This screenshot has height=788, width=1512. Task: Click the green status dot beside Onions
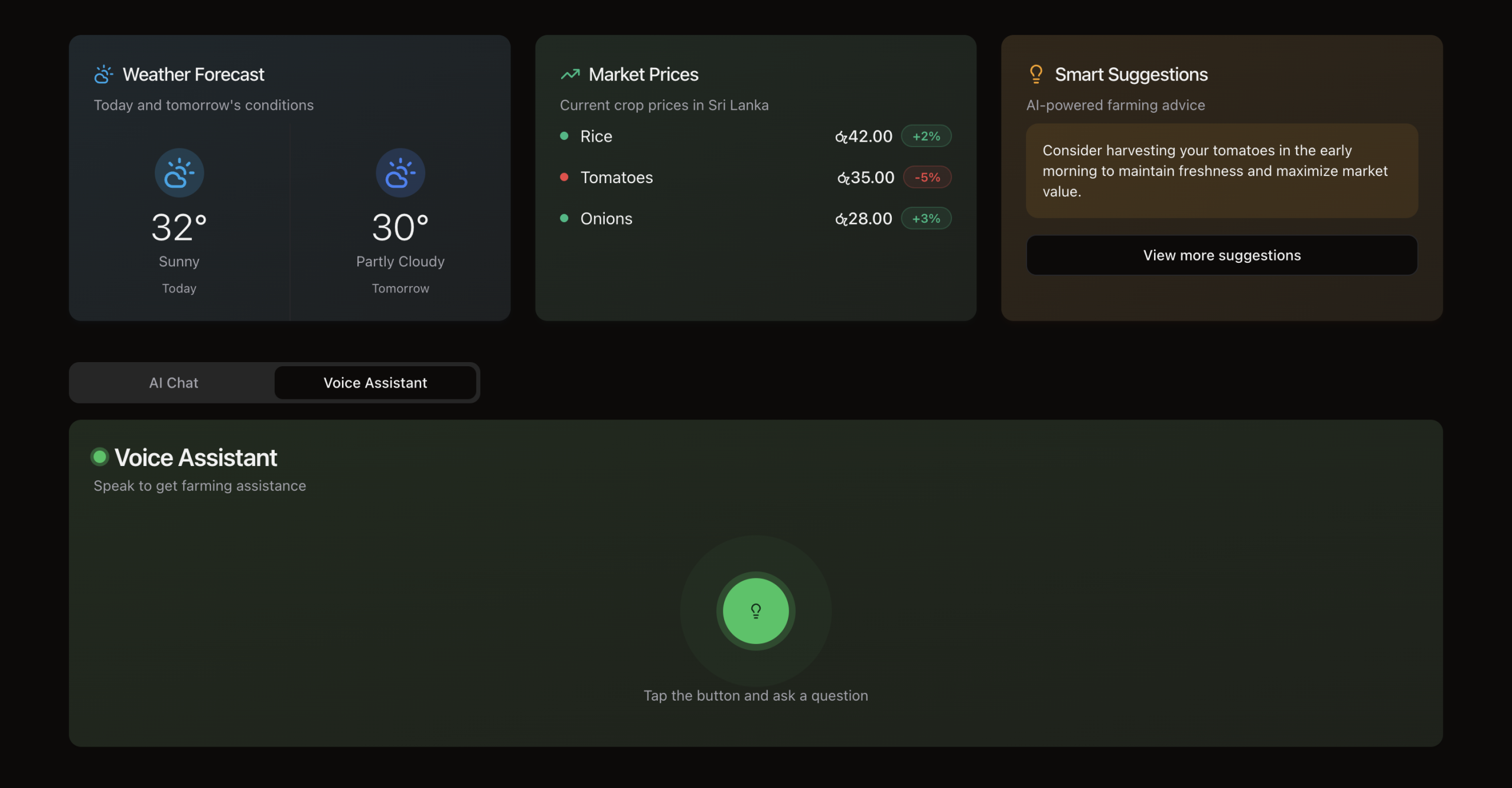tap(564, 219)
